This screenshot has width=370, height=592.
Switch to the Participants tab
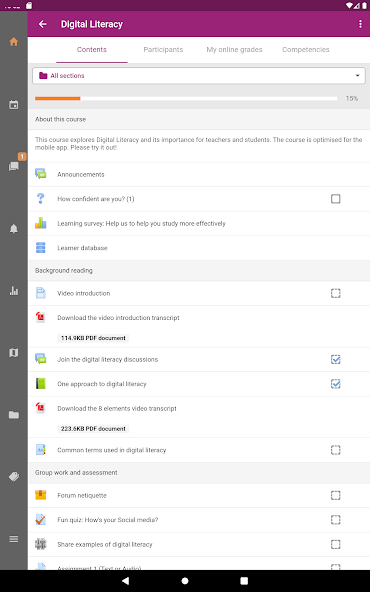click(163, 49)
